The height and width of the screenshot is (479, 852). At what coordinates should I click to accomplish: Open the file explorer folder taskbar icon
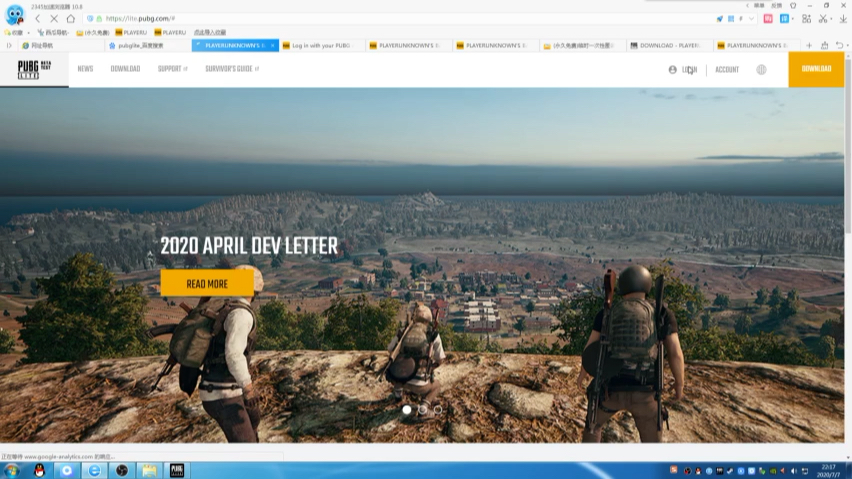coord(149,470)
